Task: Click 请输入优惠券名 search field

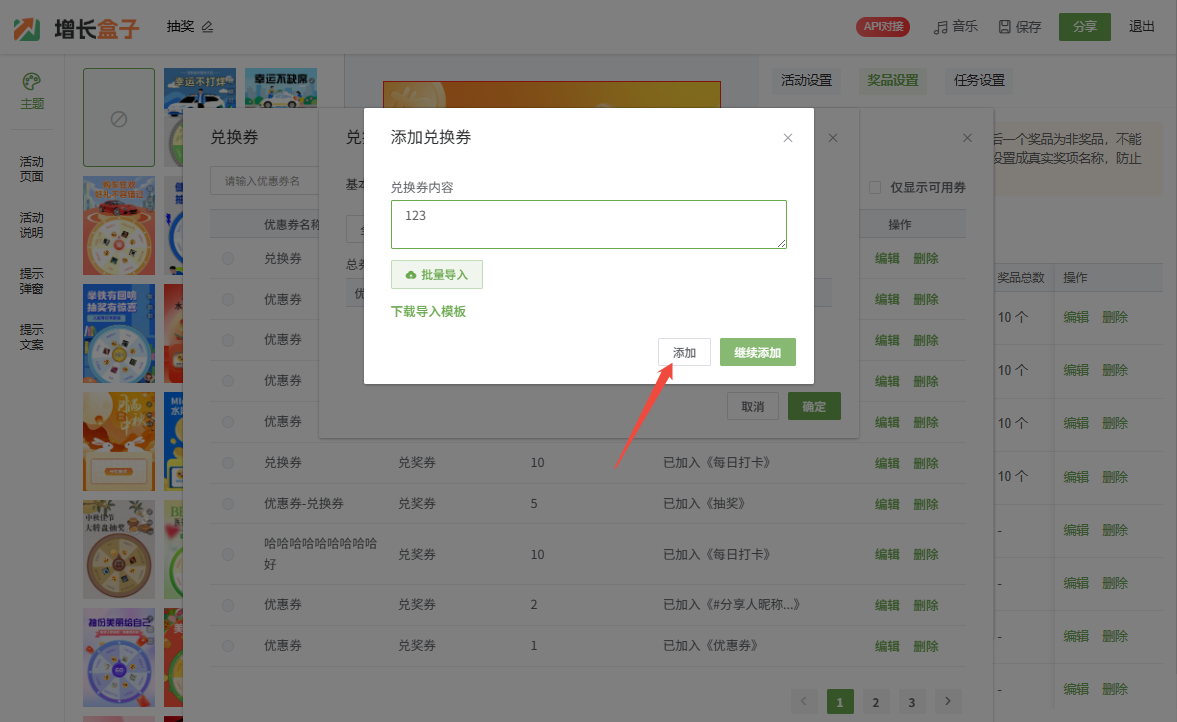Action: pos(264,181)
